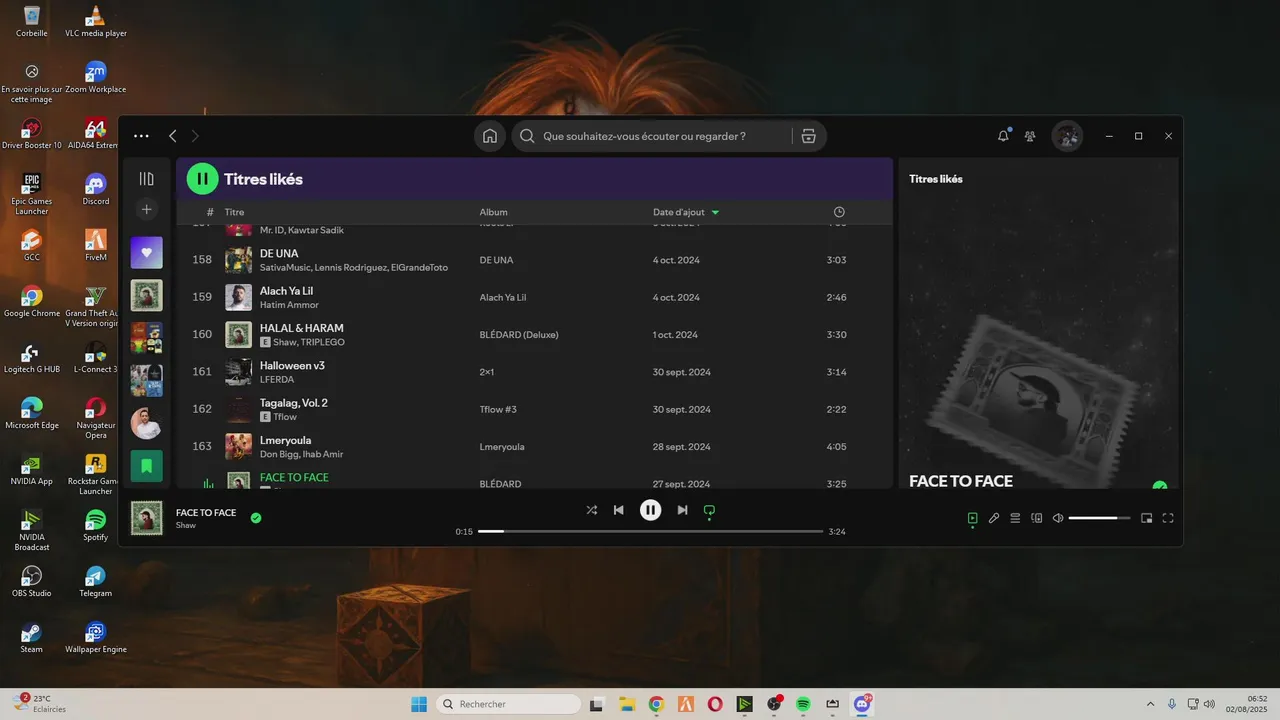This screenshot has height=720, width=1280.
Task: Open the Friend Activity icon
Action: click(x=1030, y=136)
